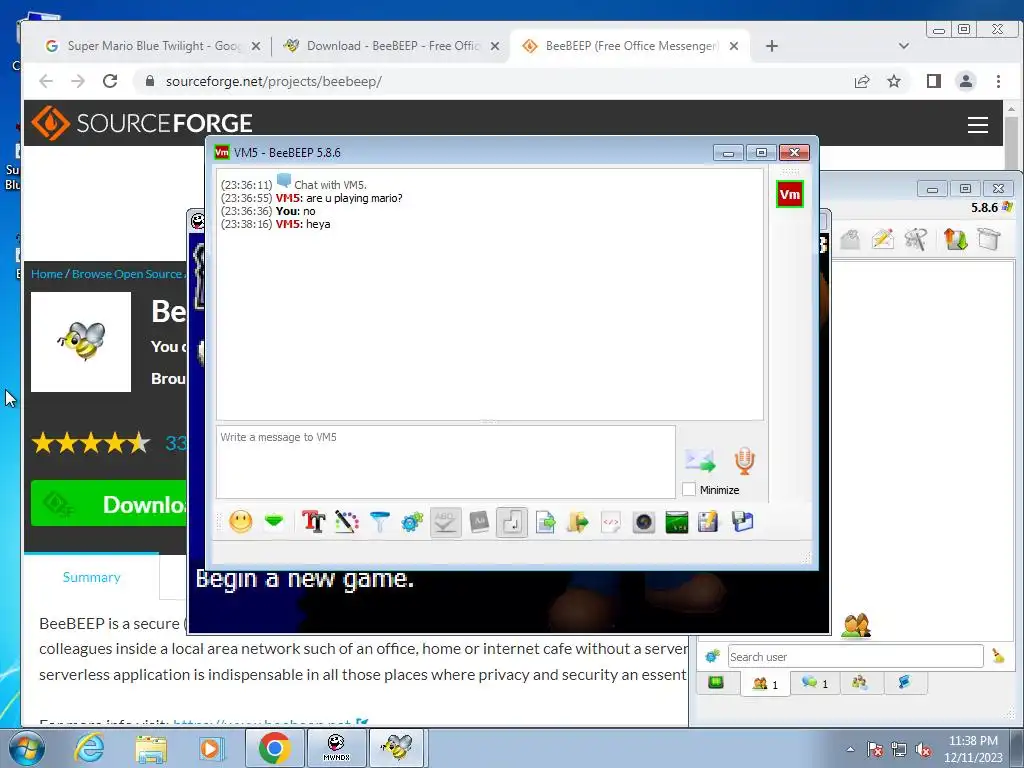Viewport: 1024px width, 768px height.
Task: Select the chats tab showing 1
Action: pyautogui.click(x=814, y=683)
